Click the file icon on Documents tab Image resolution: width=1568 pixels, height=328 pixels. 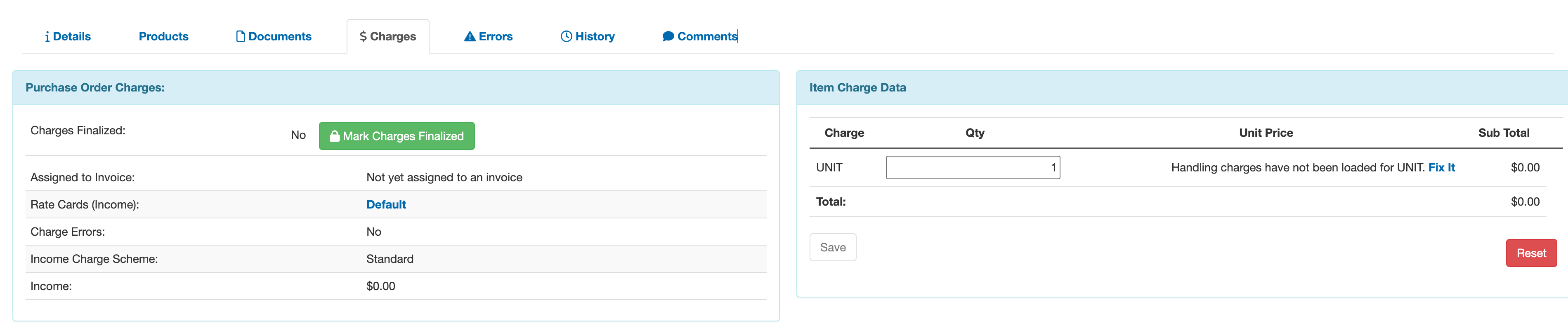241,37
